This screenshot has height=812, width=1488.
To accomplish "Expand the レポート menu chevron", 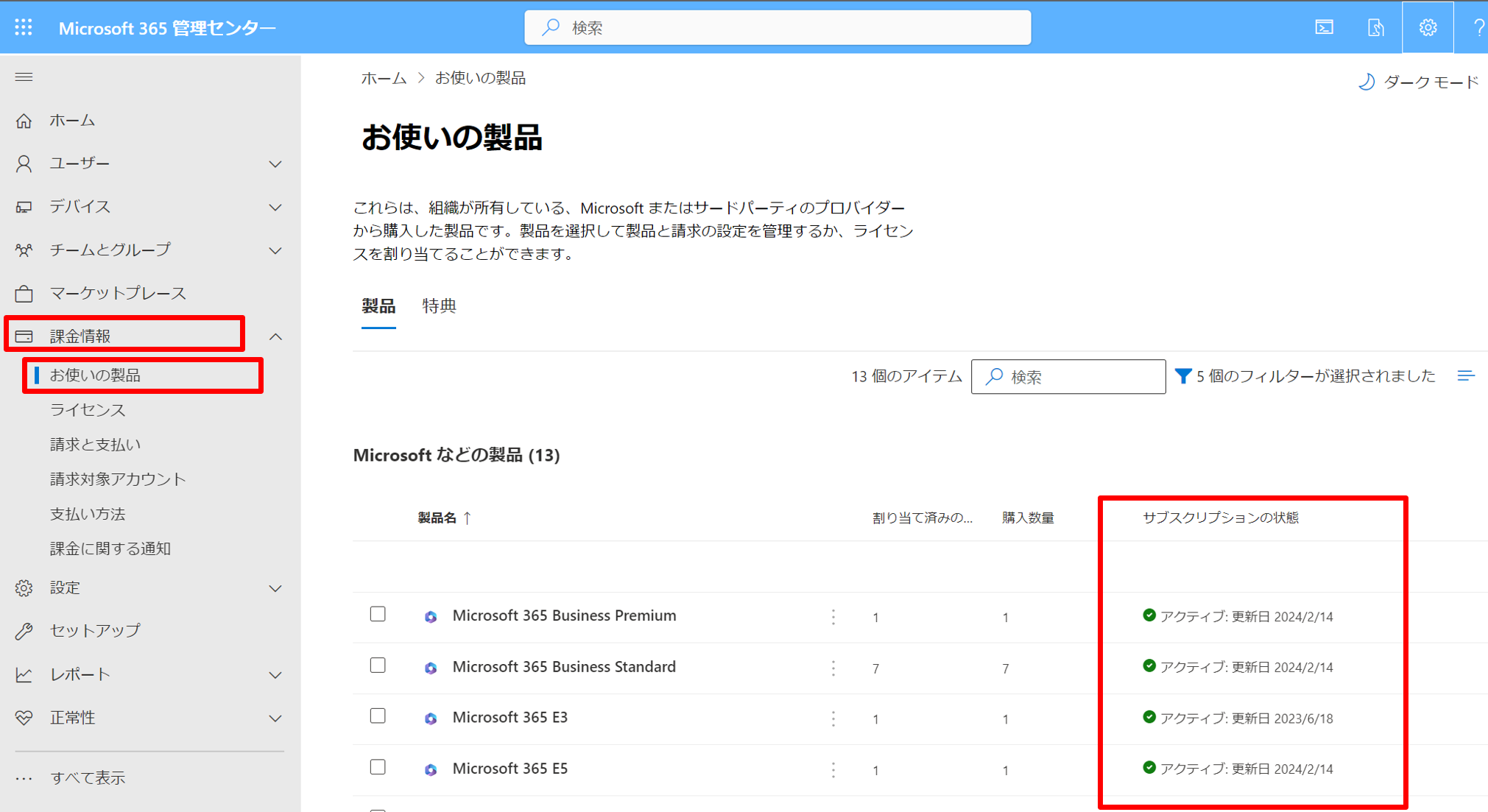I will (x=275, y=674).
